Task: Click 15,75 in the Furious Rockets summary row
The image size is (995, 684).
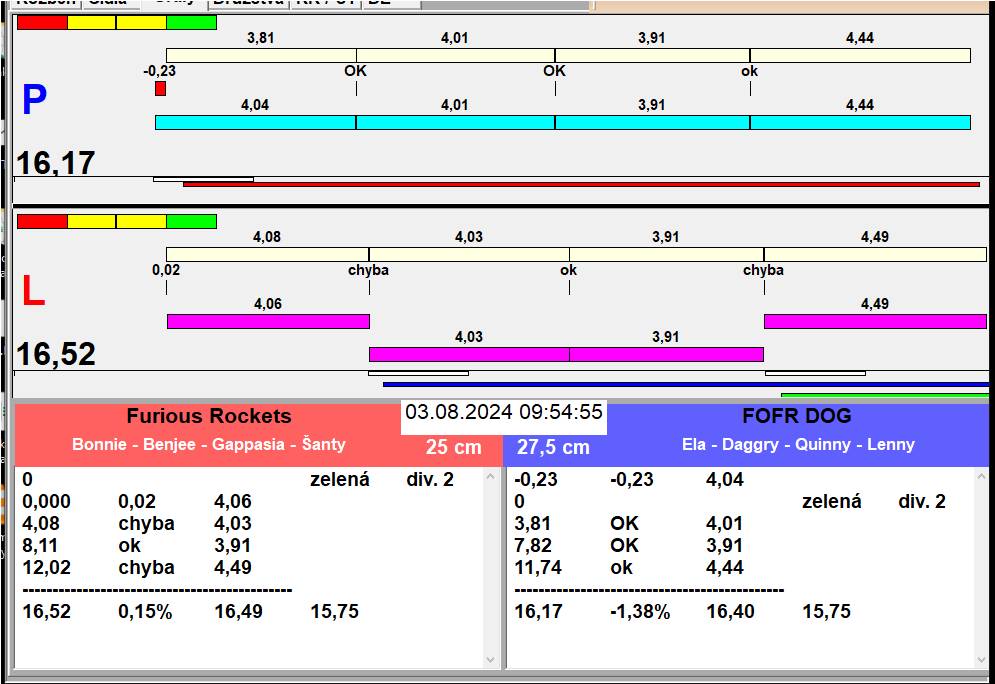Action: 334,612
